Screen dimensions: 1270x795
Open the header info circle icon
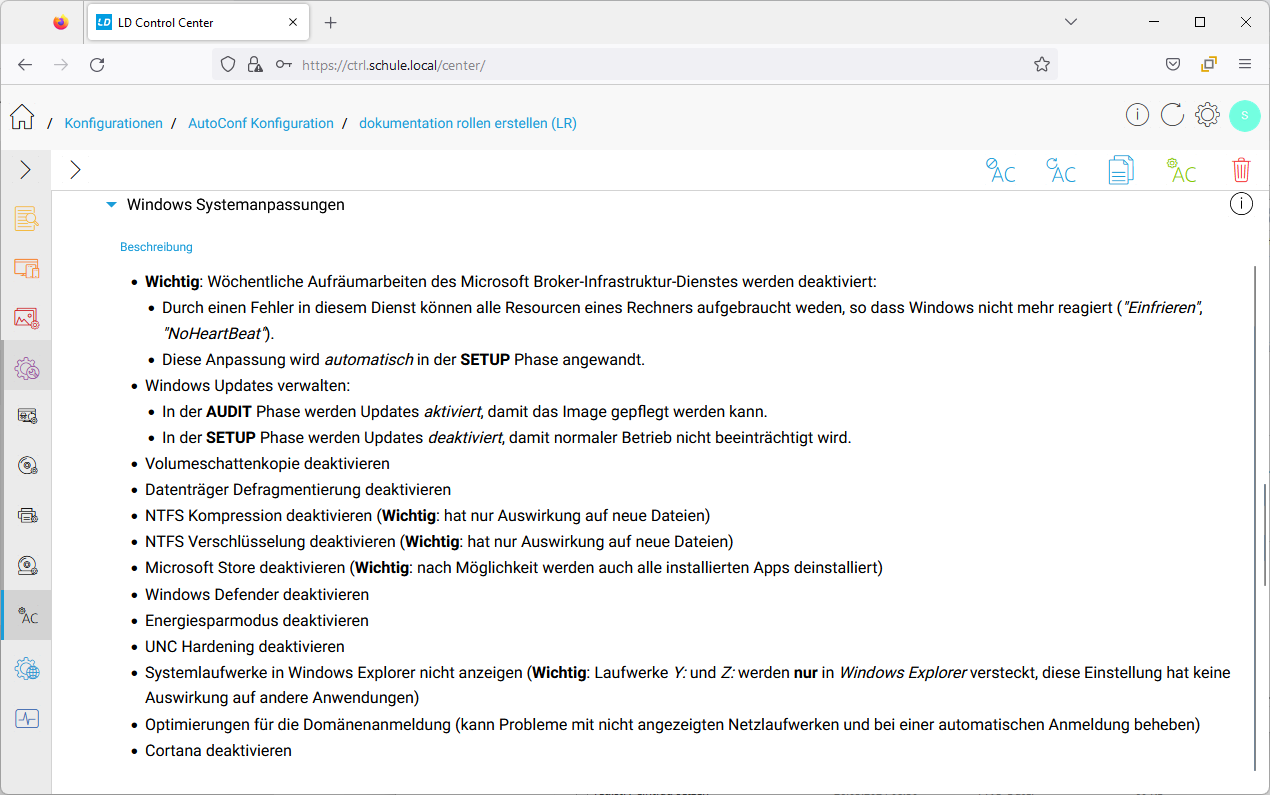[x=1137, y=115]
